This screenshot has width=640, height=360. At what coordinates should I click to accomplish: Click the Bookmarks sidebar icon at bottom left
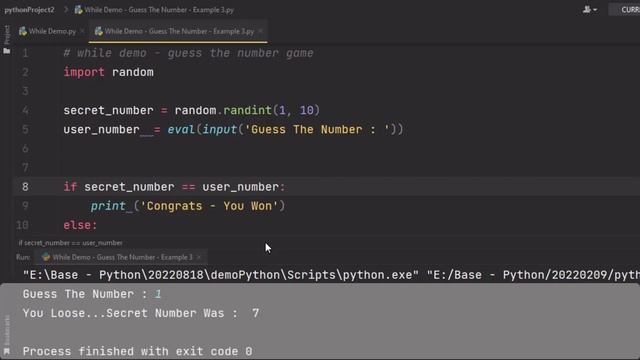tap(7, 351)
